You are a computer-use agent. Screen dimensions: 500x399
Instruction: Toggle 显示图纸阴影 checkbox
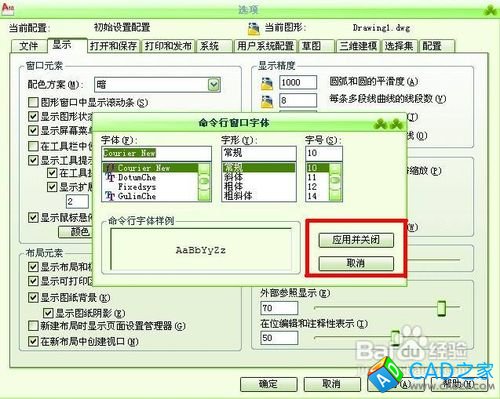coord(48,313)
